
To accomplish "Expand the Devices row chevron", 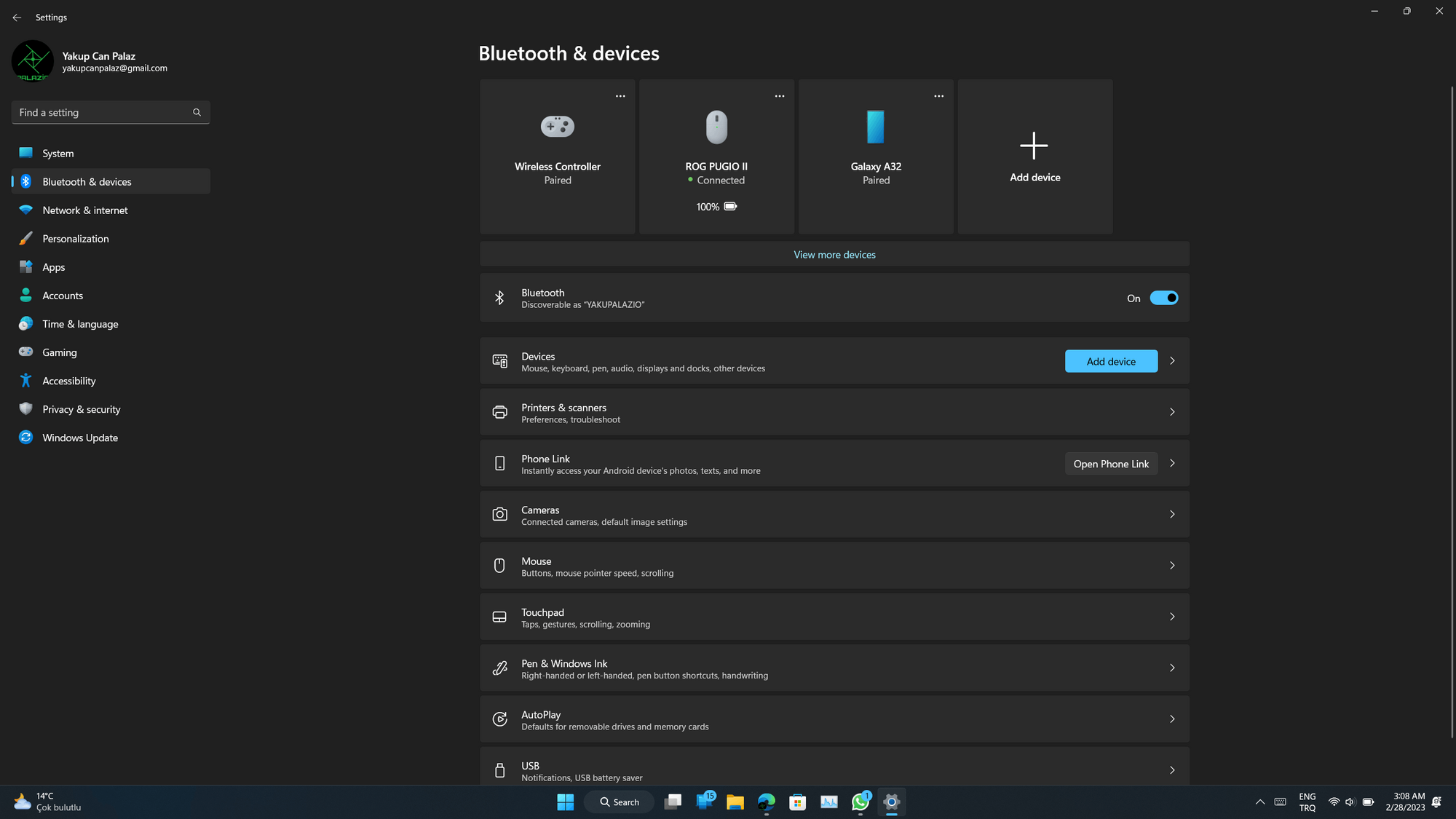I will click(x=1172, y=361).
